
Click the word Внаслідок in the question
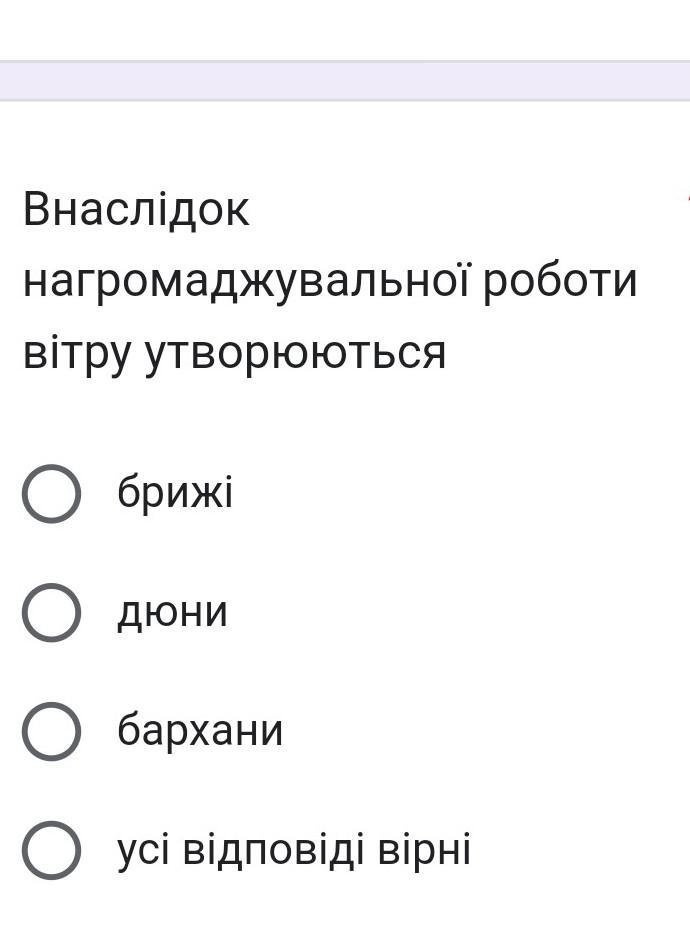tap(136, 209)
